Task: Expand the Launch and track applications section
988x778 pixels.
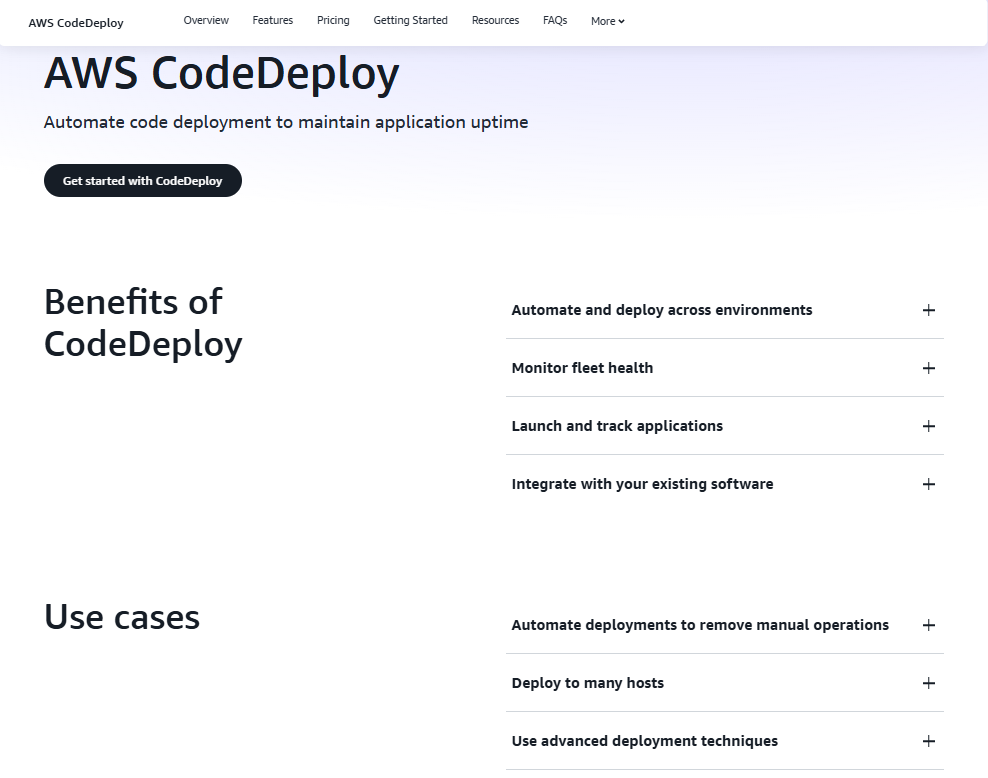Action: [x=725, y=426]
